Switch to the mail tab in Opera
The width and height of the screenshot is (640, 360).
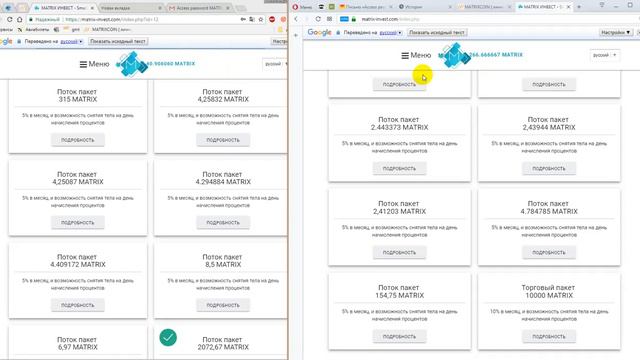point(365,7)
